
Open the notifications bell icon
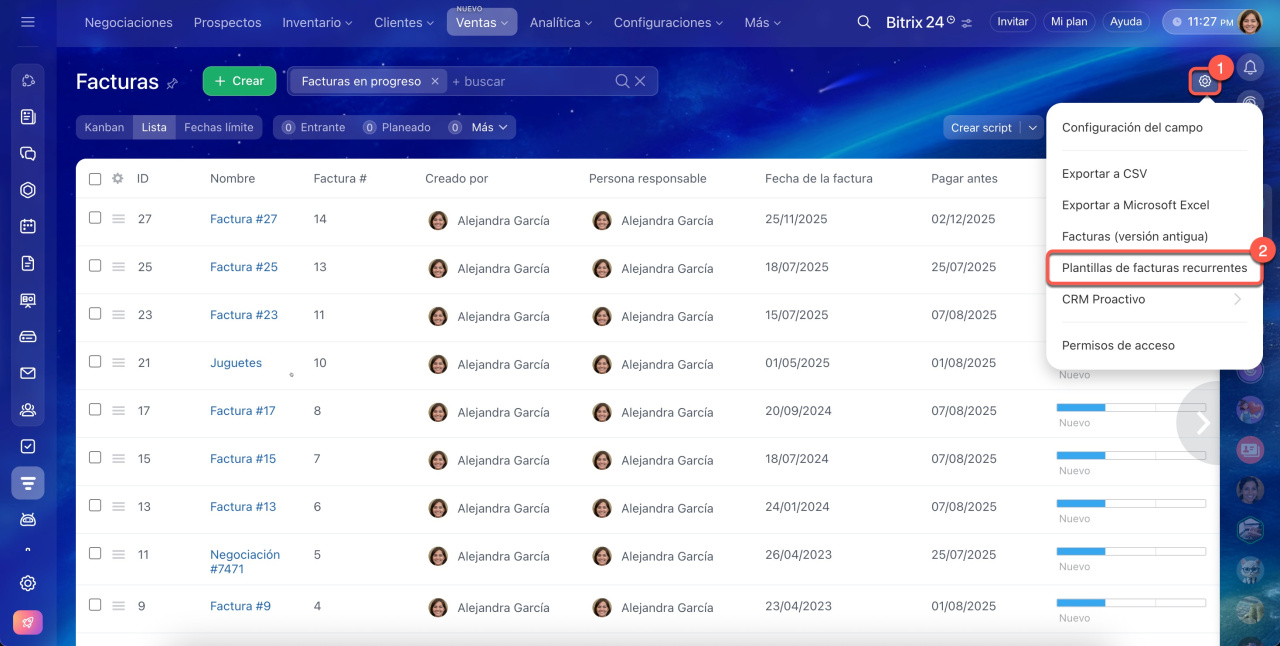pos(1250,67)
